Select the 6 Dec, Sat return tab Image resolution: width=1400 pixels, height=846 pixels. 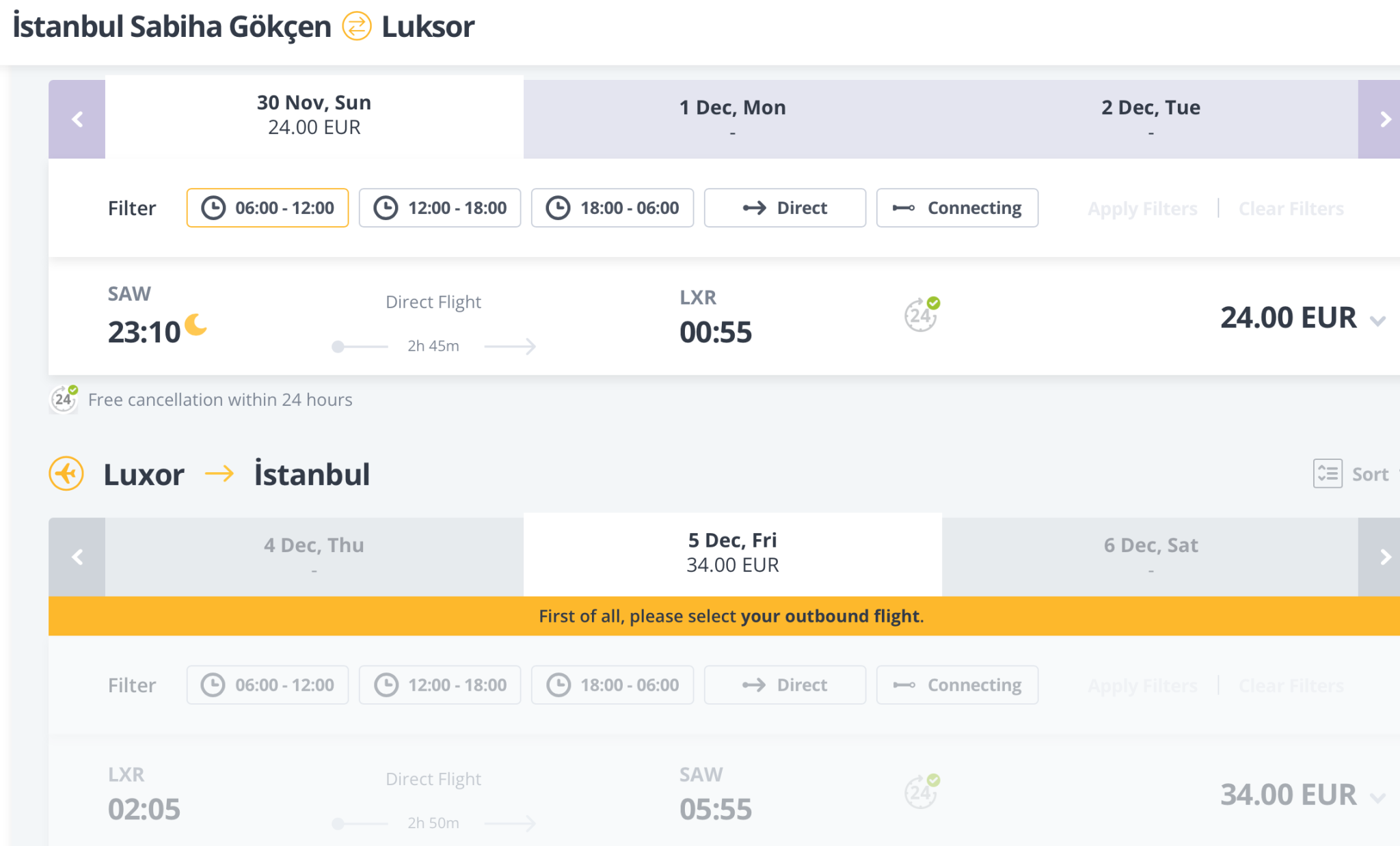click(1150, 556)
